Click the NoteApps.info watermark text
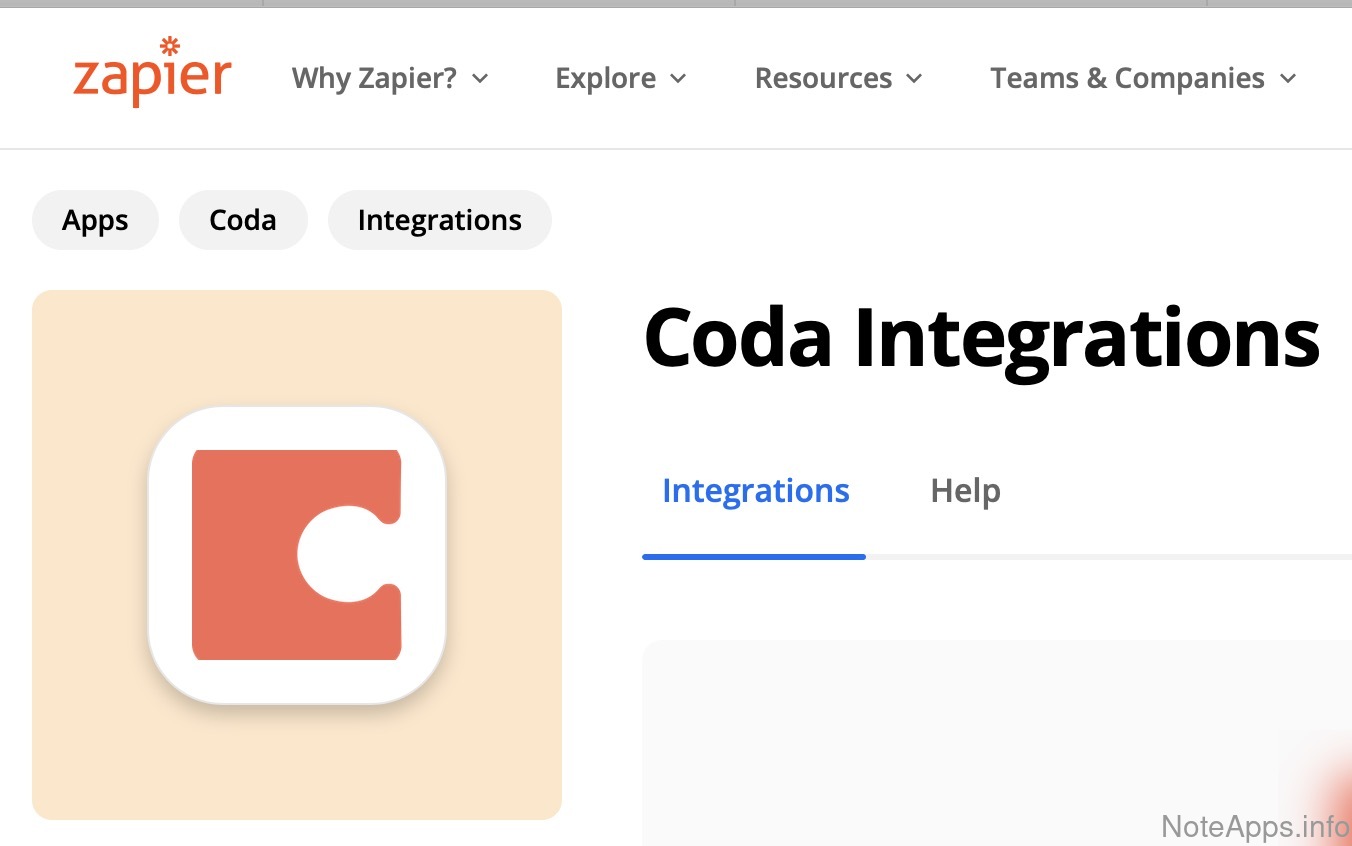This screenshot has height=846, width=1352. (1255, 826)
